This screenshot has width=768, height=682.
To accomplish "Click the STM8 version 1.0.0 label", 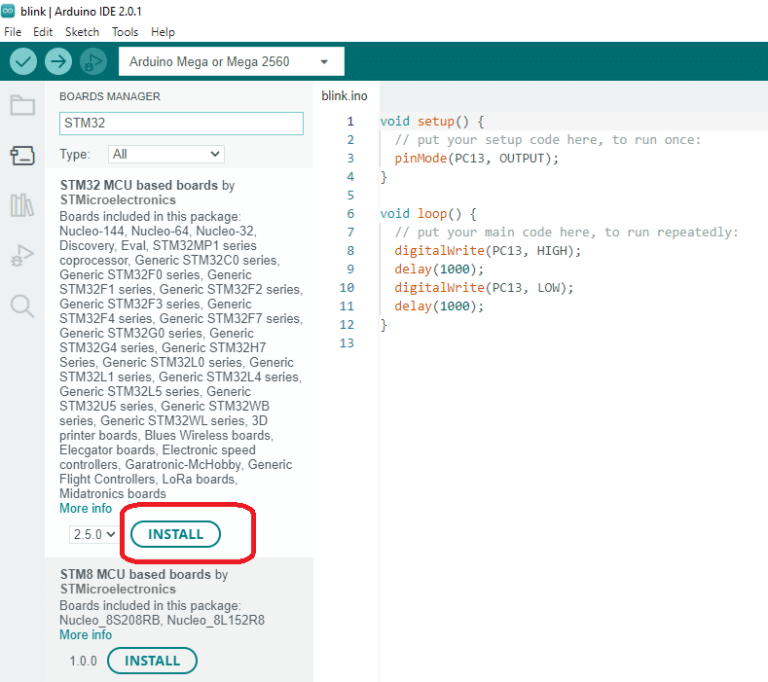I will pos(83,661).
